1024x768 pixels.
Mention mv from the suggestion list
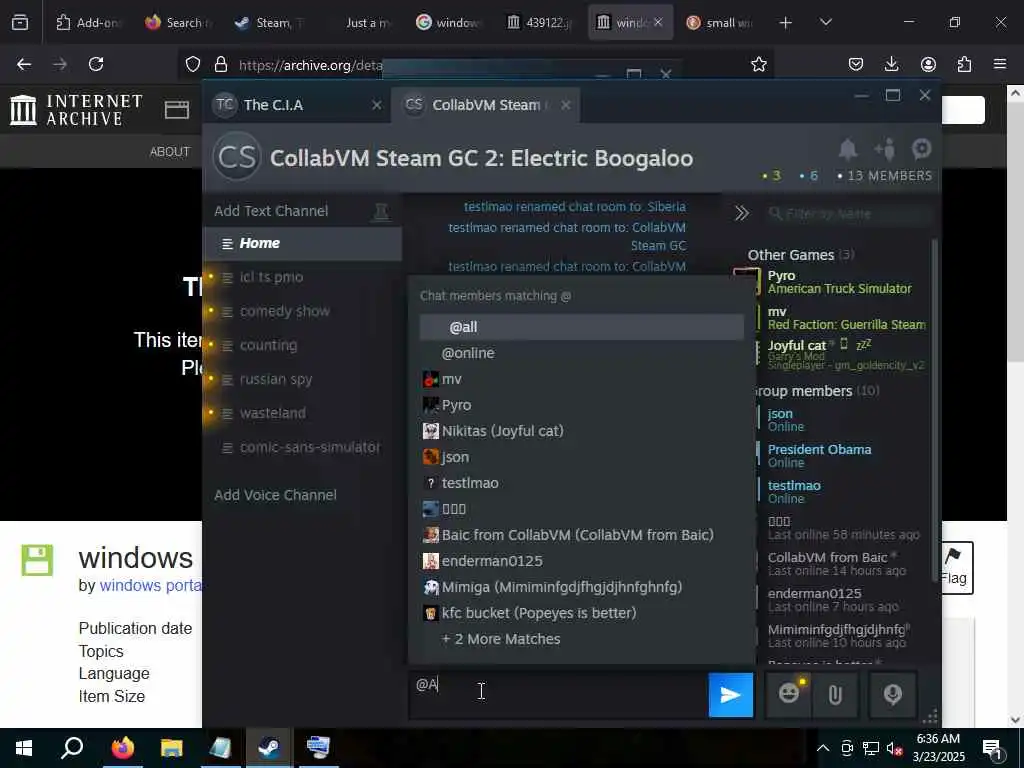tap(581, 379)
